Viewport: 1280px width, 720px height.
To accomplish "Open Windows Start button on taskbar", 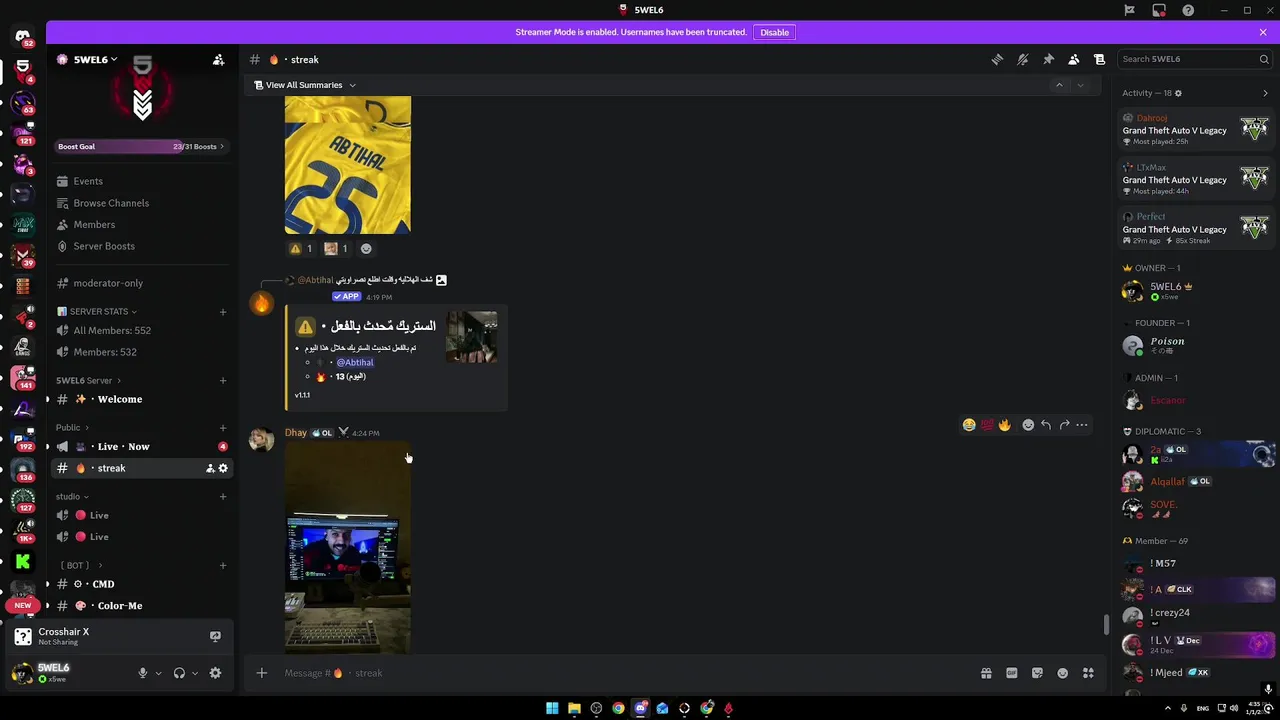I will coord(552,708).
